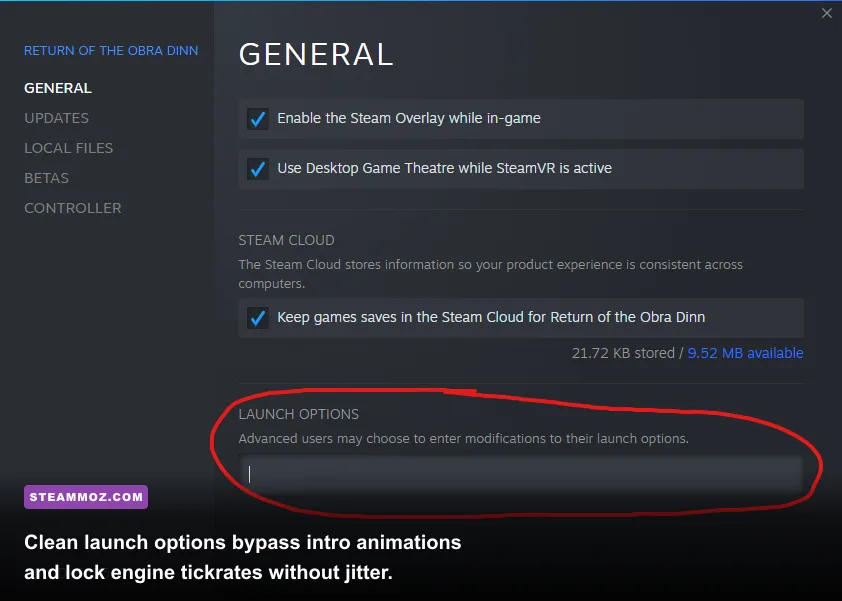This screenshot has width=842, height=601.
Task: Click the Return of the Obra Dinn title
Action: click(x=111, y=50)
